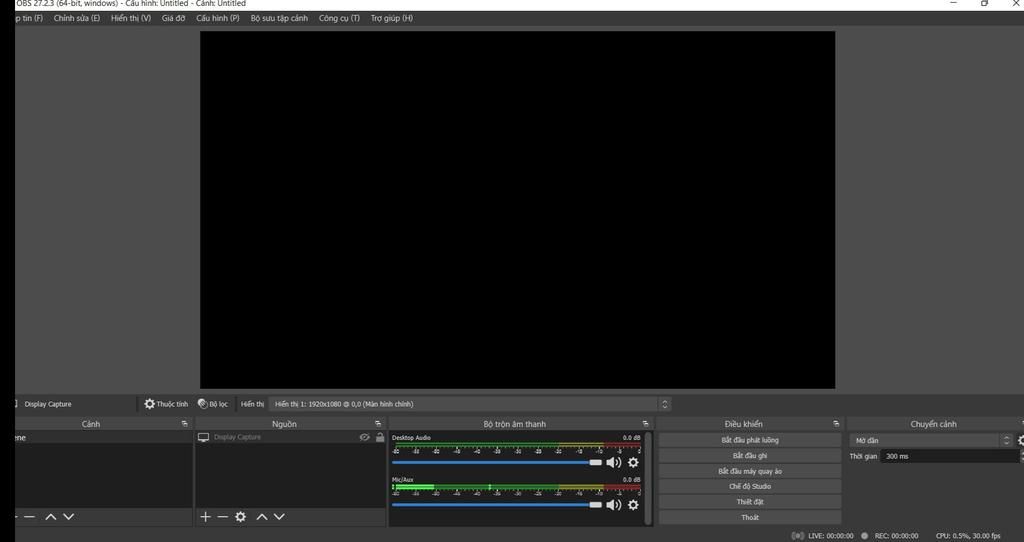Toggle visibility eye of Display Capture
The height and width of the screenshot is (542, 1024).
point(364,438)
